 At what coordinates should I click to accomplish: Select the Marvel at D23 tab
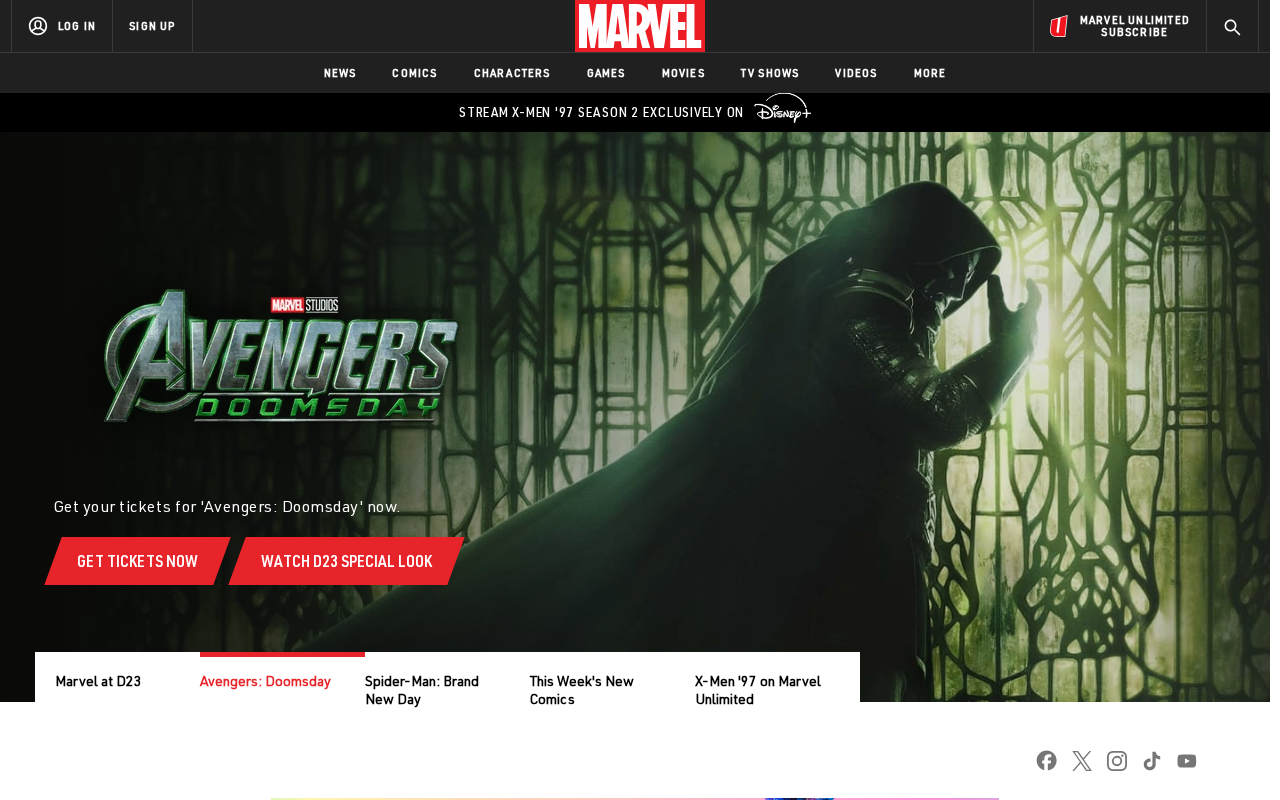coord(98,681)
